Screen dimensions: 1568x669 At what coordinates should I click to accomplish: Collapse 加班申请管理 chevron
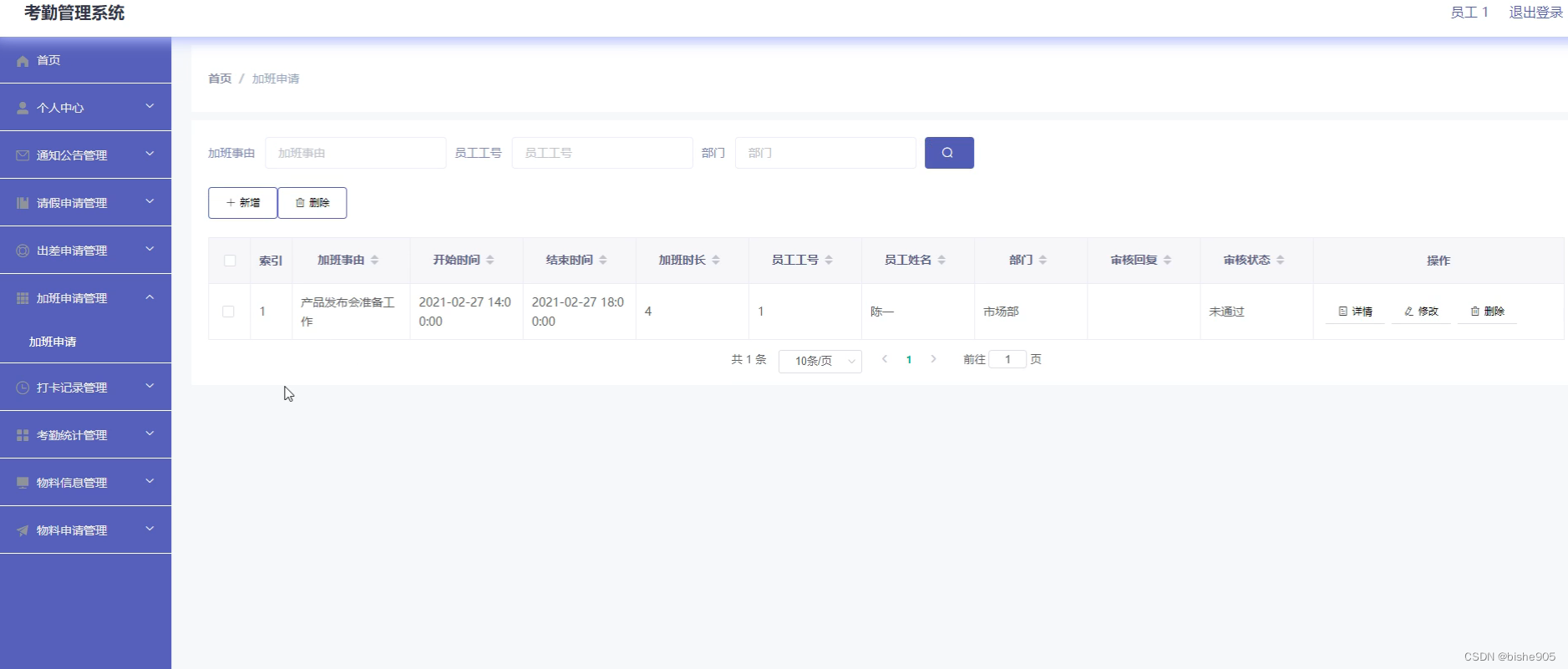150,296
